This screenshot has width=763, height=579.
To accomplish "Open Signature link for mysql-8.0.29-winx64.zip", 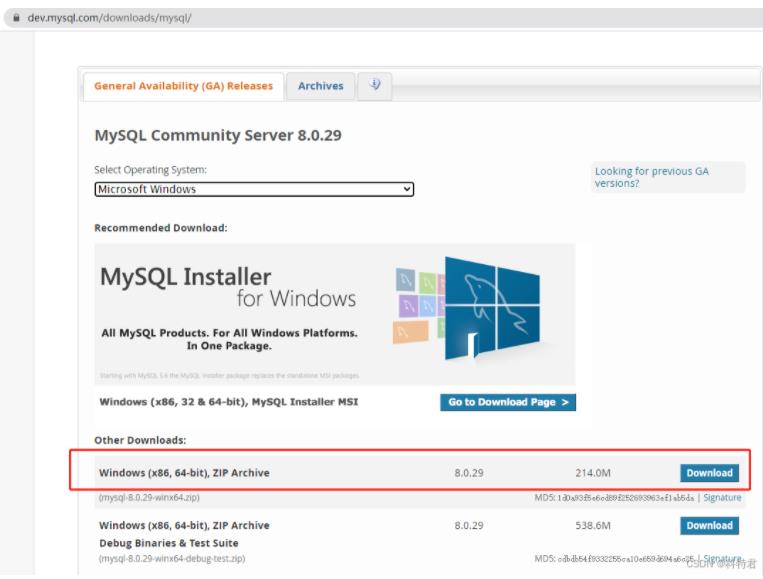I will click(722, 498).
